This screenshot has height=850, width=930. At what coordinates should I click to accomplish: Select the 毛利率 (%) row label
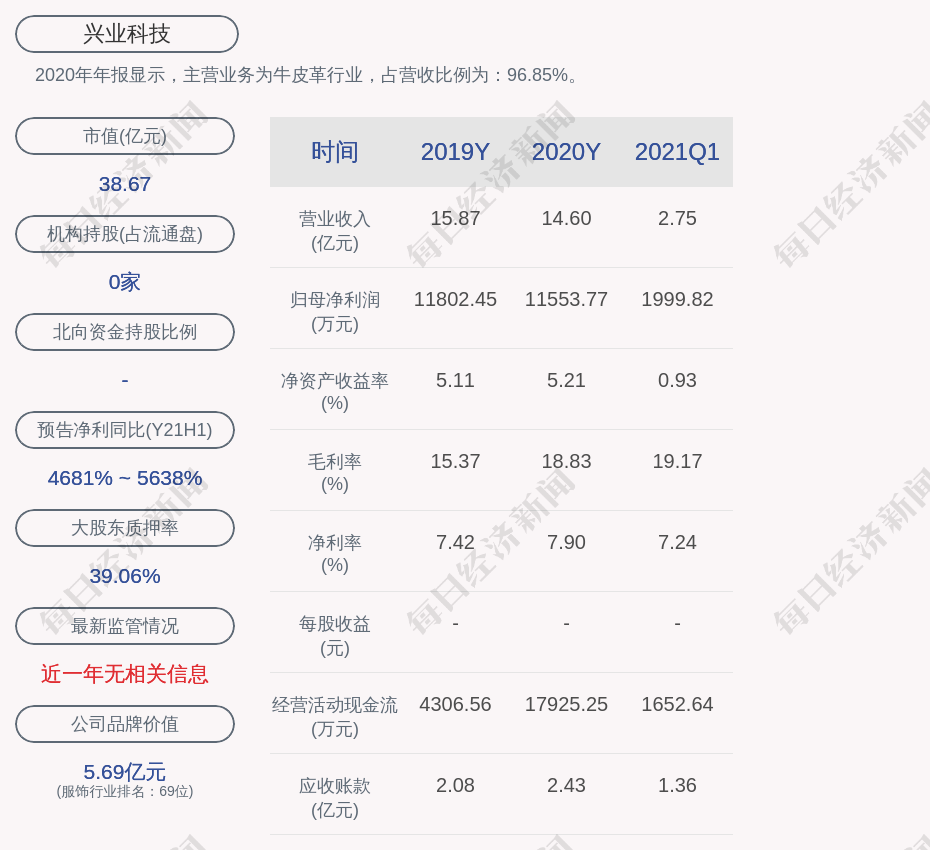point(335,473)
